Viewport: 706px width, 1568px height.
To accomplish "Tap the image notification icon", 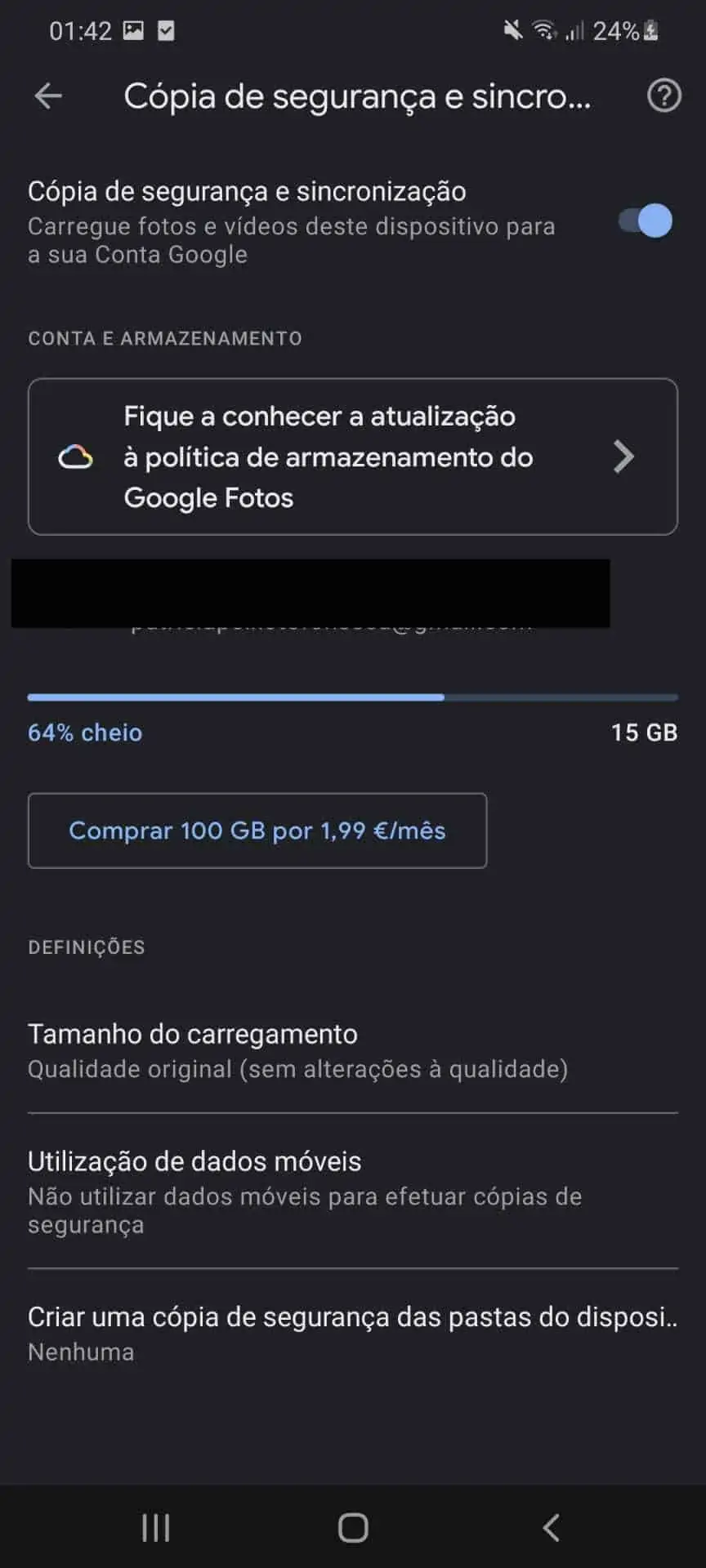I will coord(133,31).
